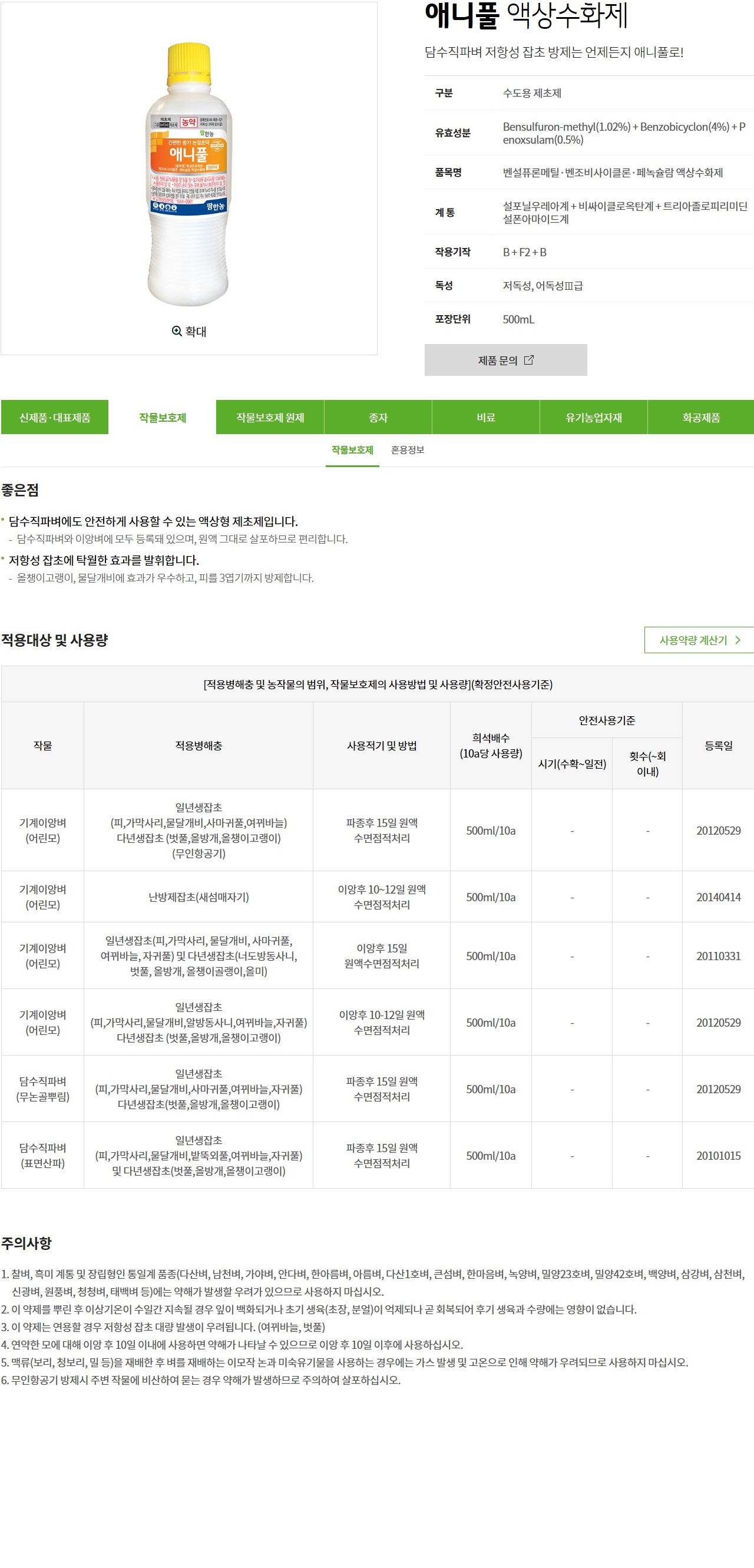The height and width of the screenshot is (1568, 754).
Task: Click the 확대 text label
Action: click(196, 331)
